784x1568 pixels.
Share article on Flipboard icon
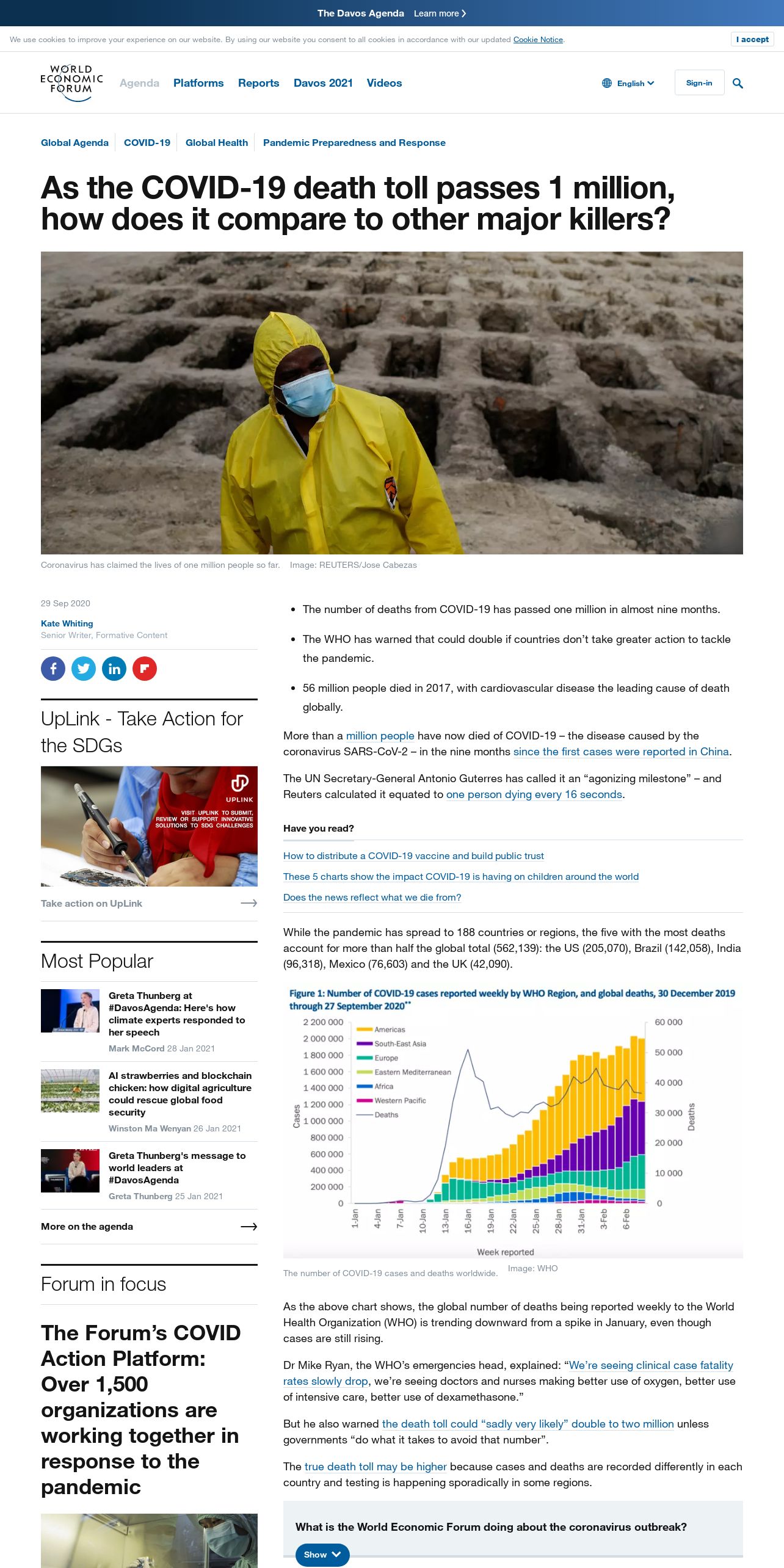(145, 669)
